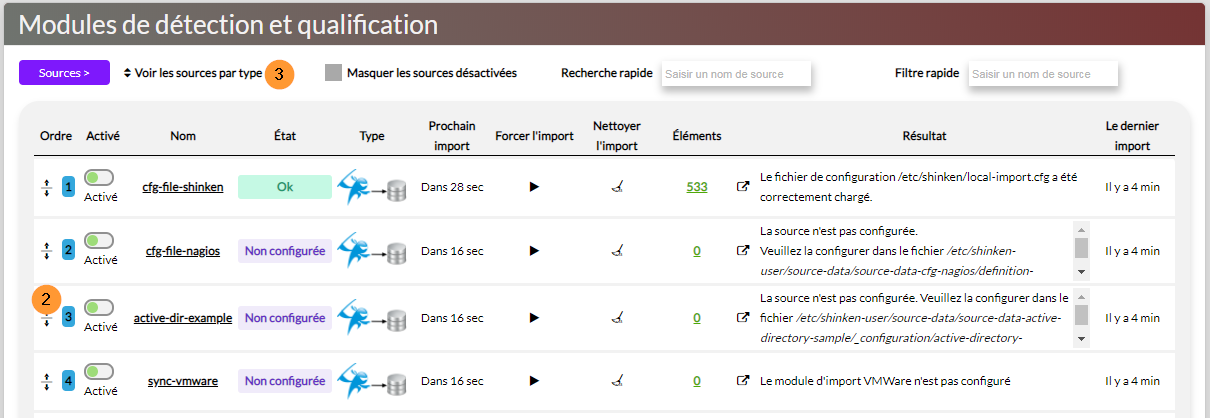Open the Sources > menu button

(64, 73)
